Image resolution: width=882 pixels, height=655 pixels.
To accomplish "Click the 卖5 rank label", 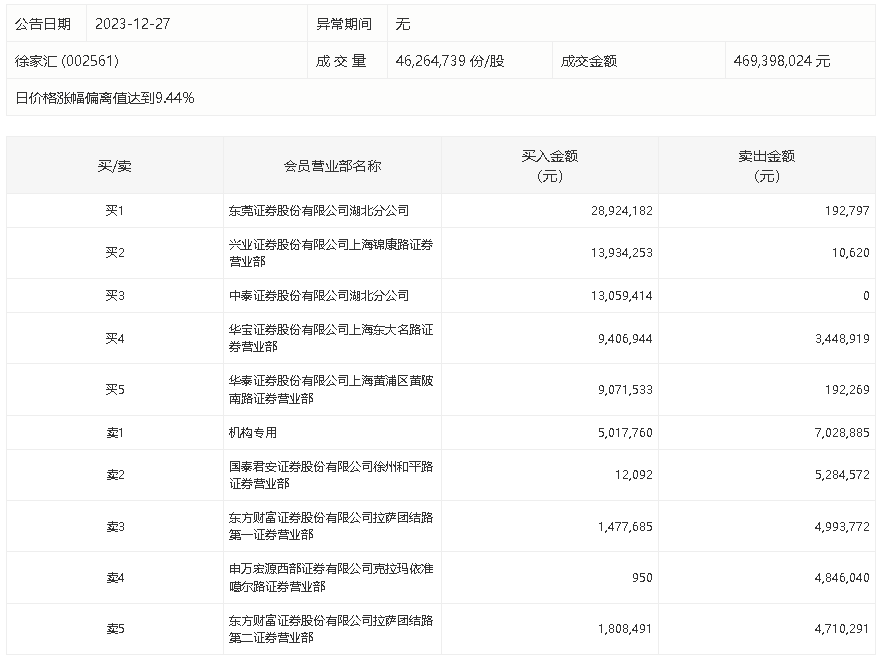I will pyautogui.click(x=115, y=629).
